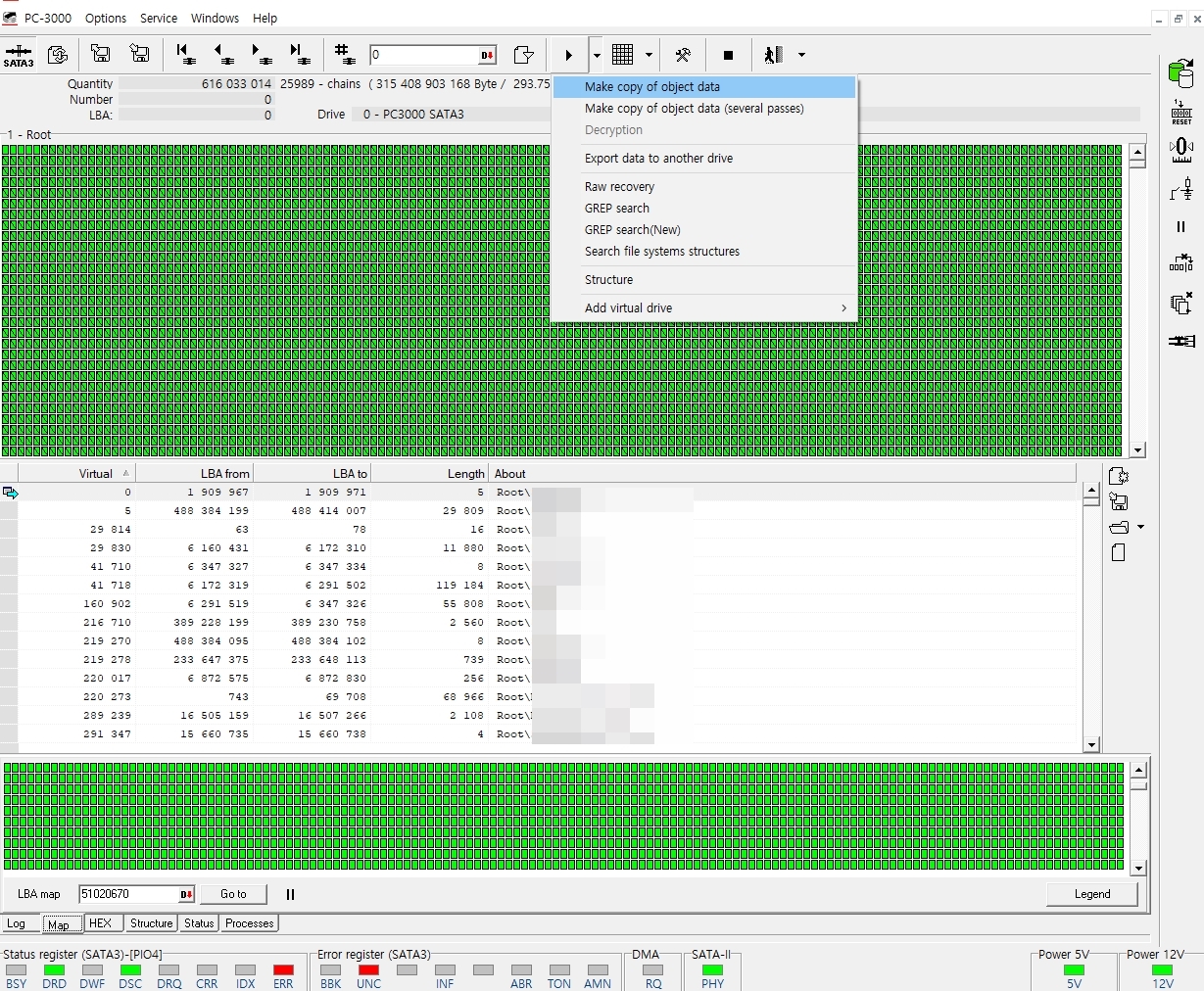Open the dropdown arrow beside grid icon
Image resolution: width=1204 pixels, height=991 pixels.
pyautogui.click(x=650, y=56)
